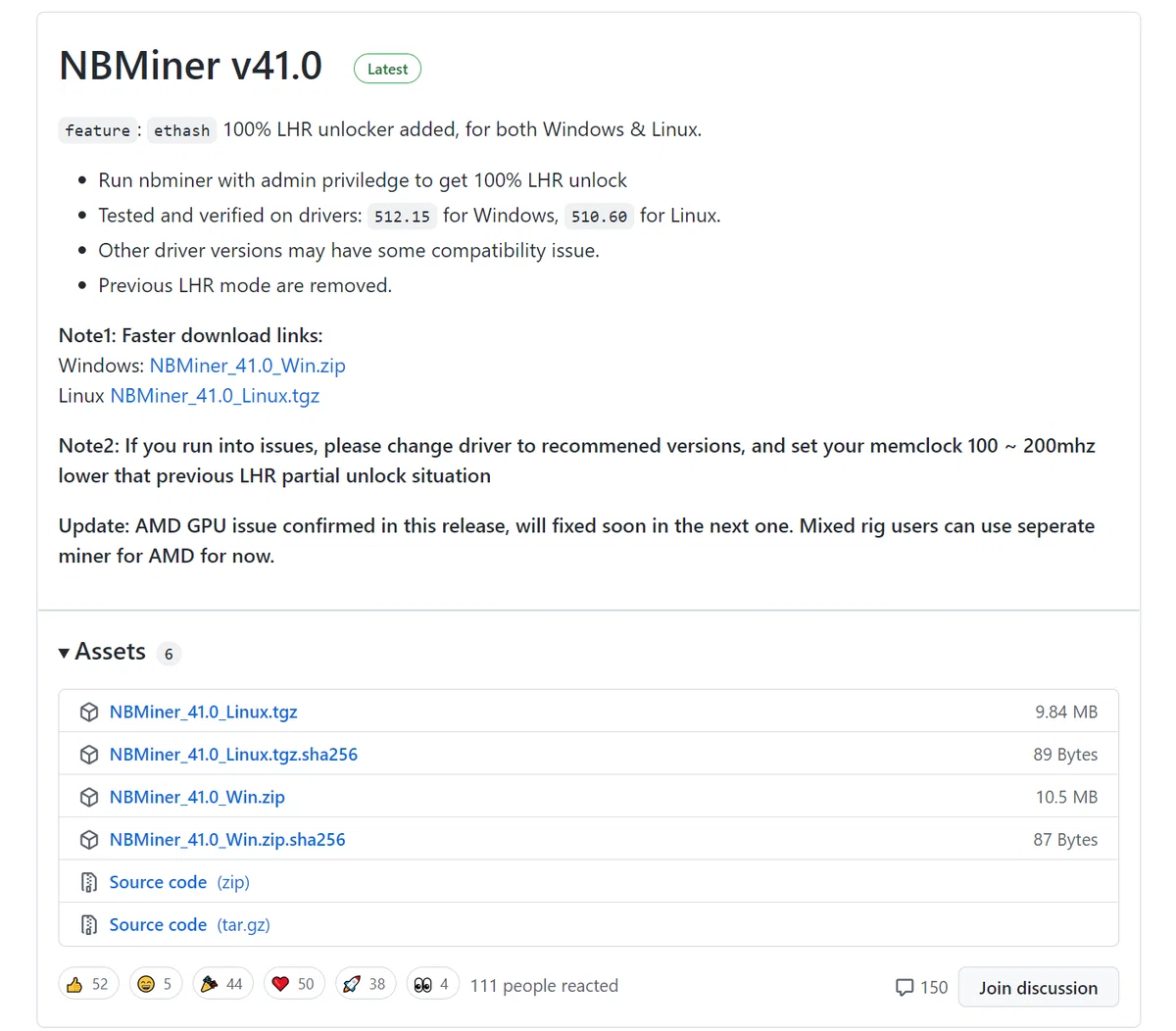The width and height of the screenshot is (1176, 1031).
Task: Collapse the Assets section triangle
Action: point(64,653)
